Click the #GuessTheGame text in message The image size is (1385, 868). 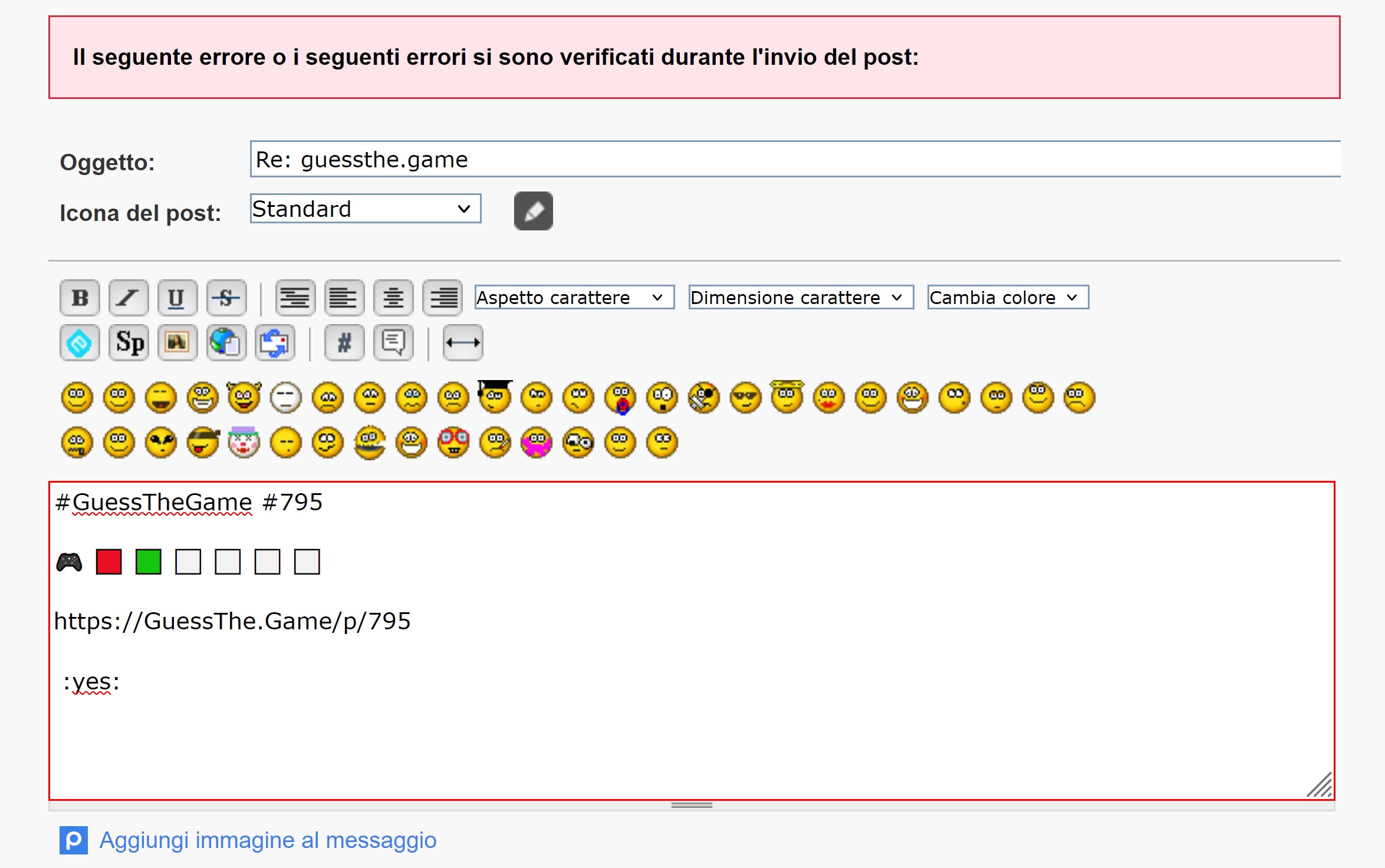coord(153,503)
